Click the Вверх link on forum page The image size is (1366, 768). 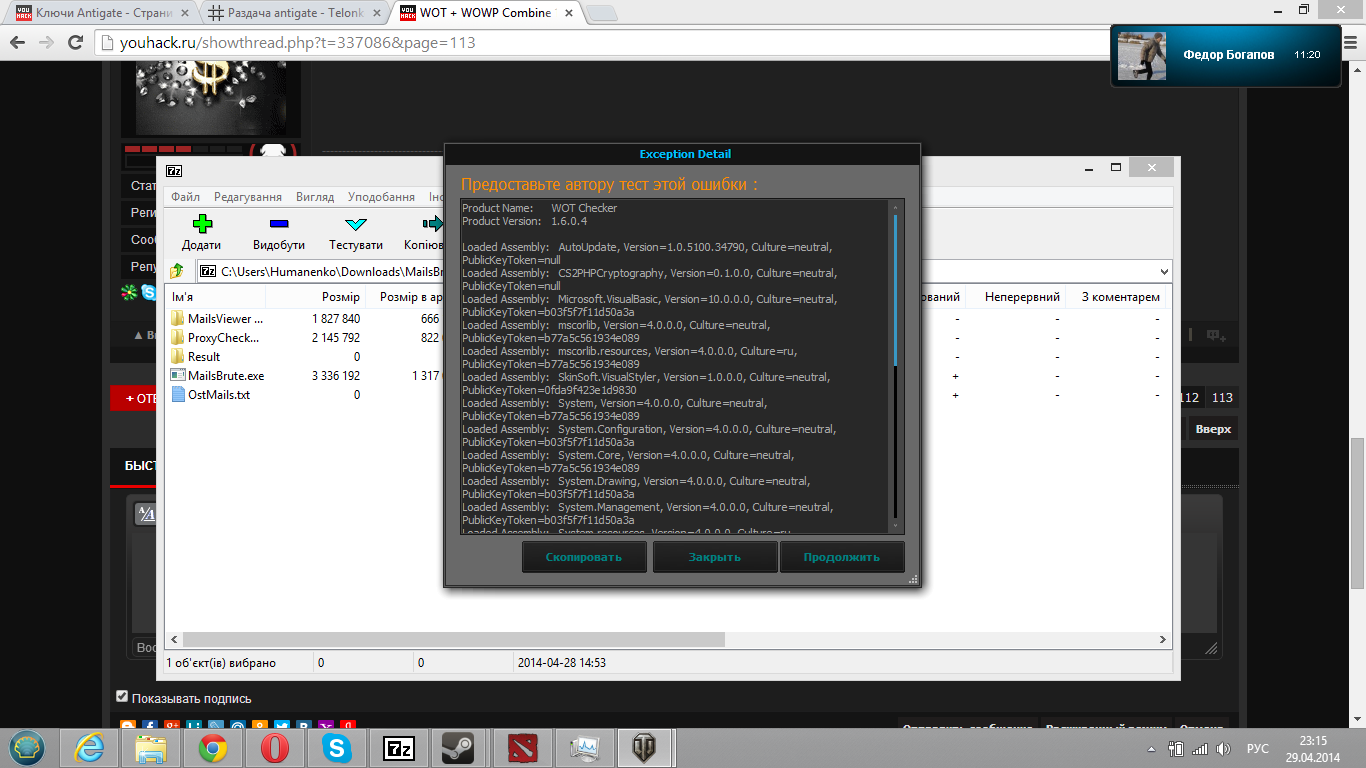point(1214,429)
